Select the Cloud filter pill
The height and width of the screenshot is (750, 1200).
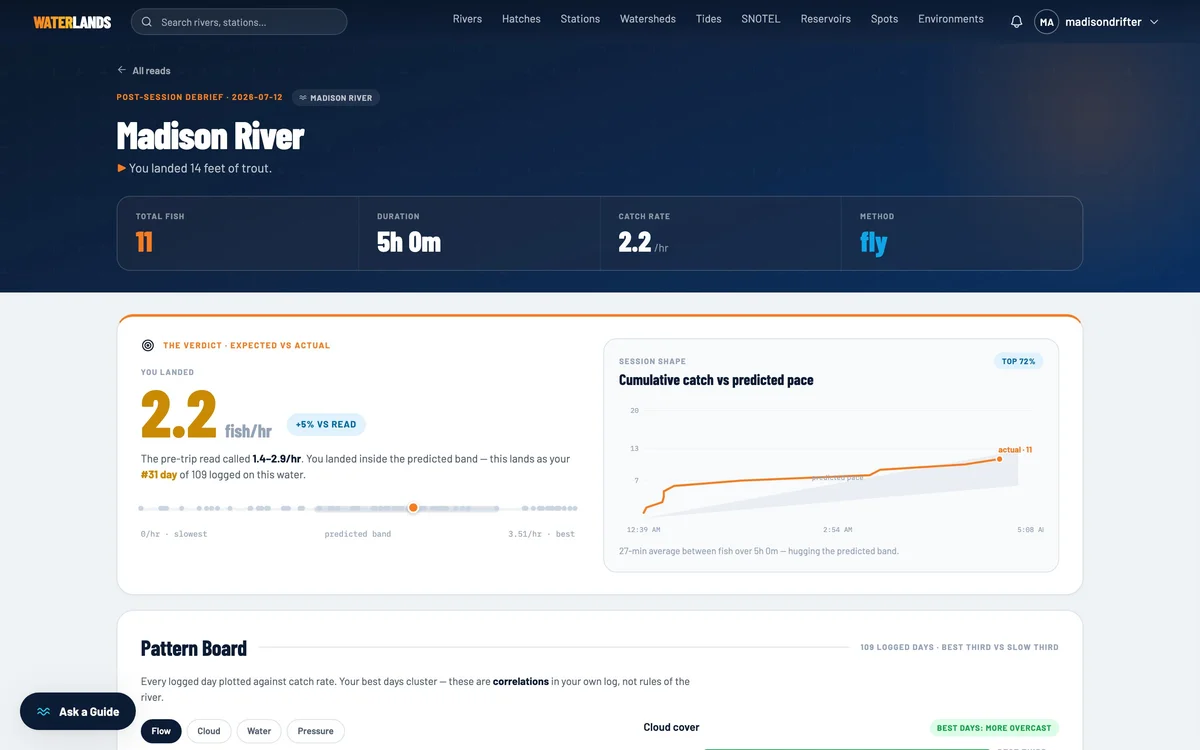[208, 731]
